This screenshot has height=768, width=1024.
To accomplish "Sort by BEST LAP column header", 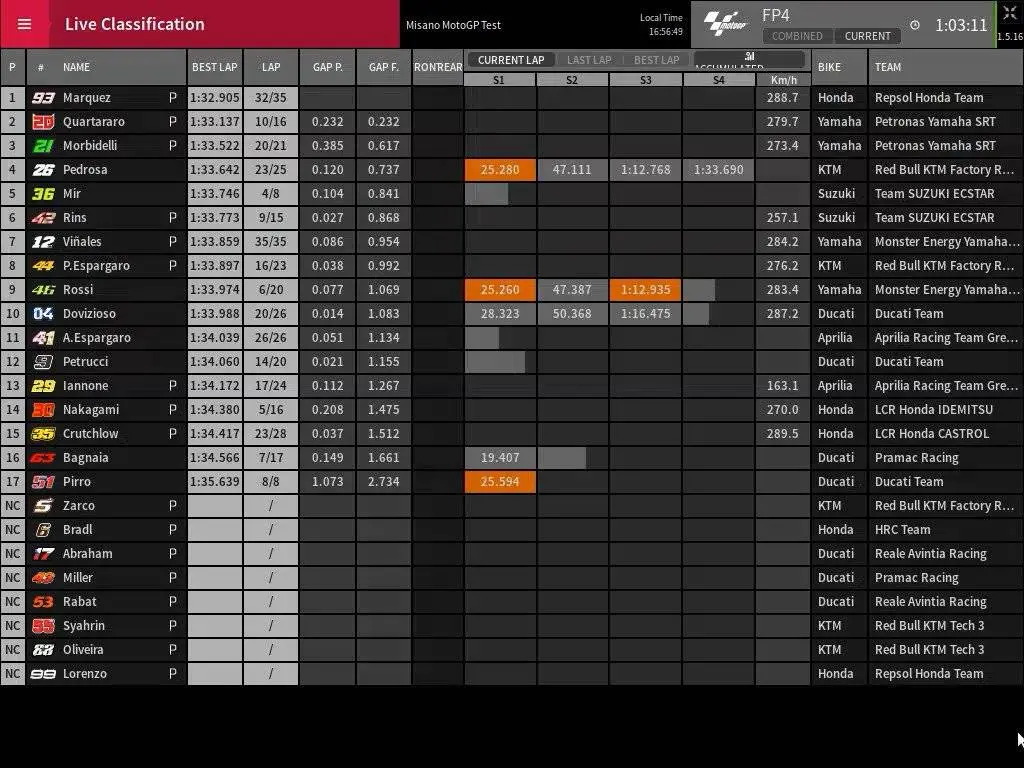I will 214,67.
